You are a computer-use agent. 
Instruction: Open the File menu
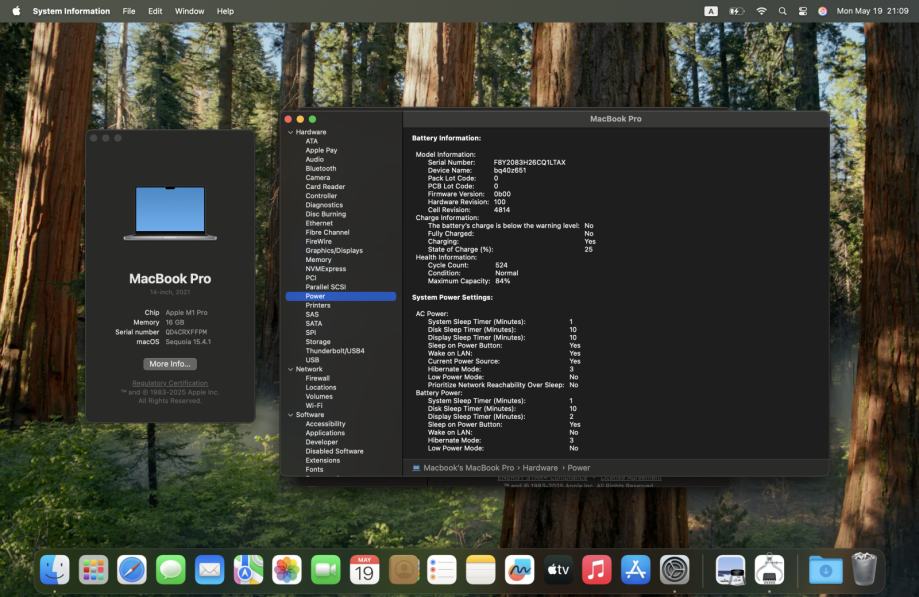pos(129,11)
